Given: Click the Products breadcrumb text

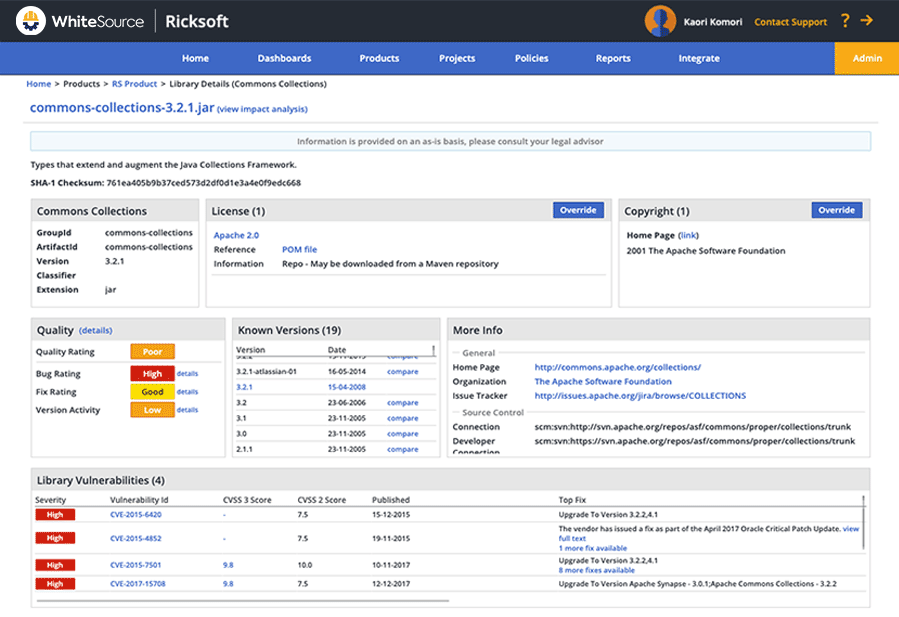Looking at the screenshot, I should coord(81,84).
